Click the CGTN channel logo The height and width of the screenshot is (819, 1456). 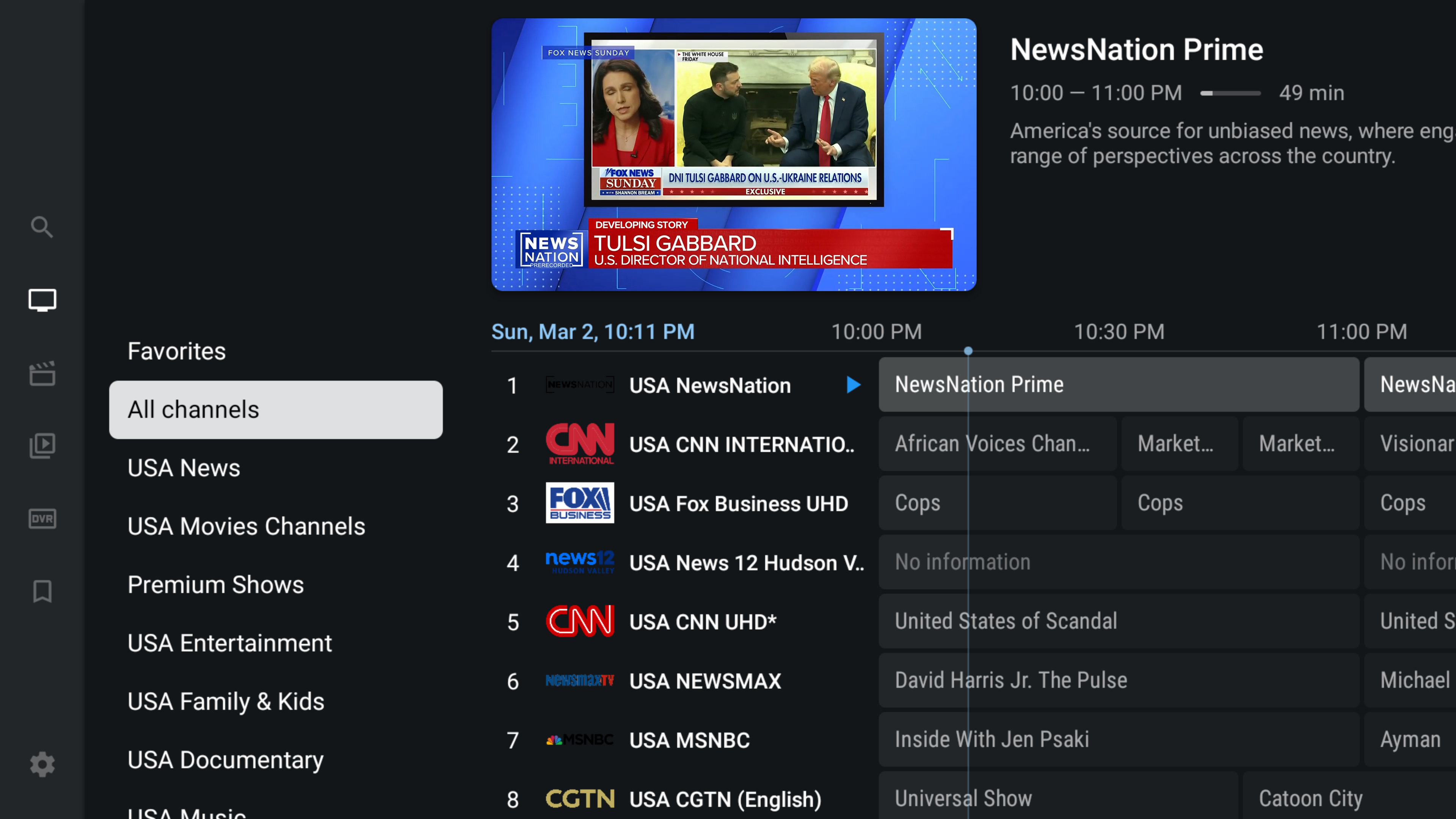[x=579, y=799]
